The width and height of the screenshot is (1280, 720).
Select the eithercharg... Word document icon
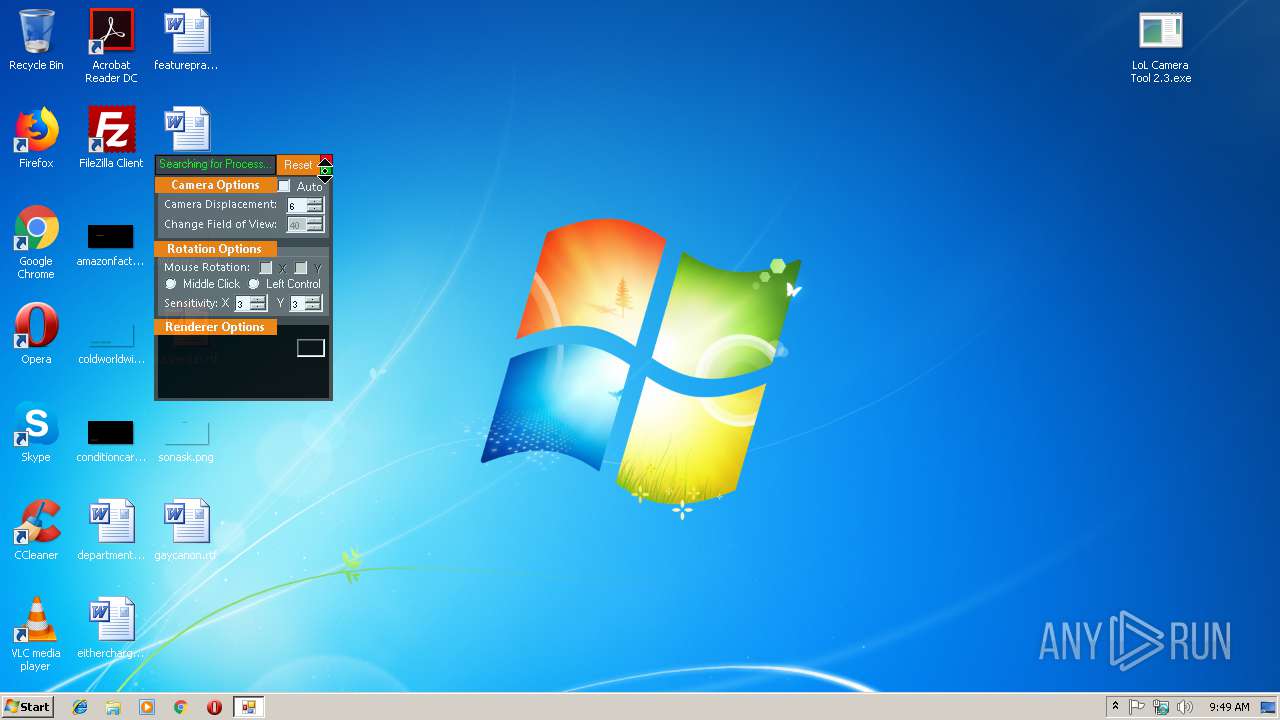click(111, 628)
